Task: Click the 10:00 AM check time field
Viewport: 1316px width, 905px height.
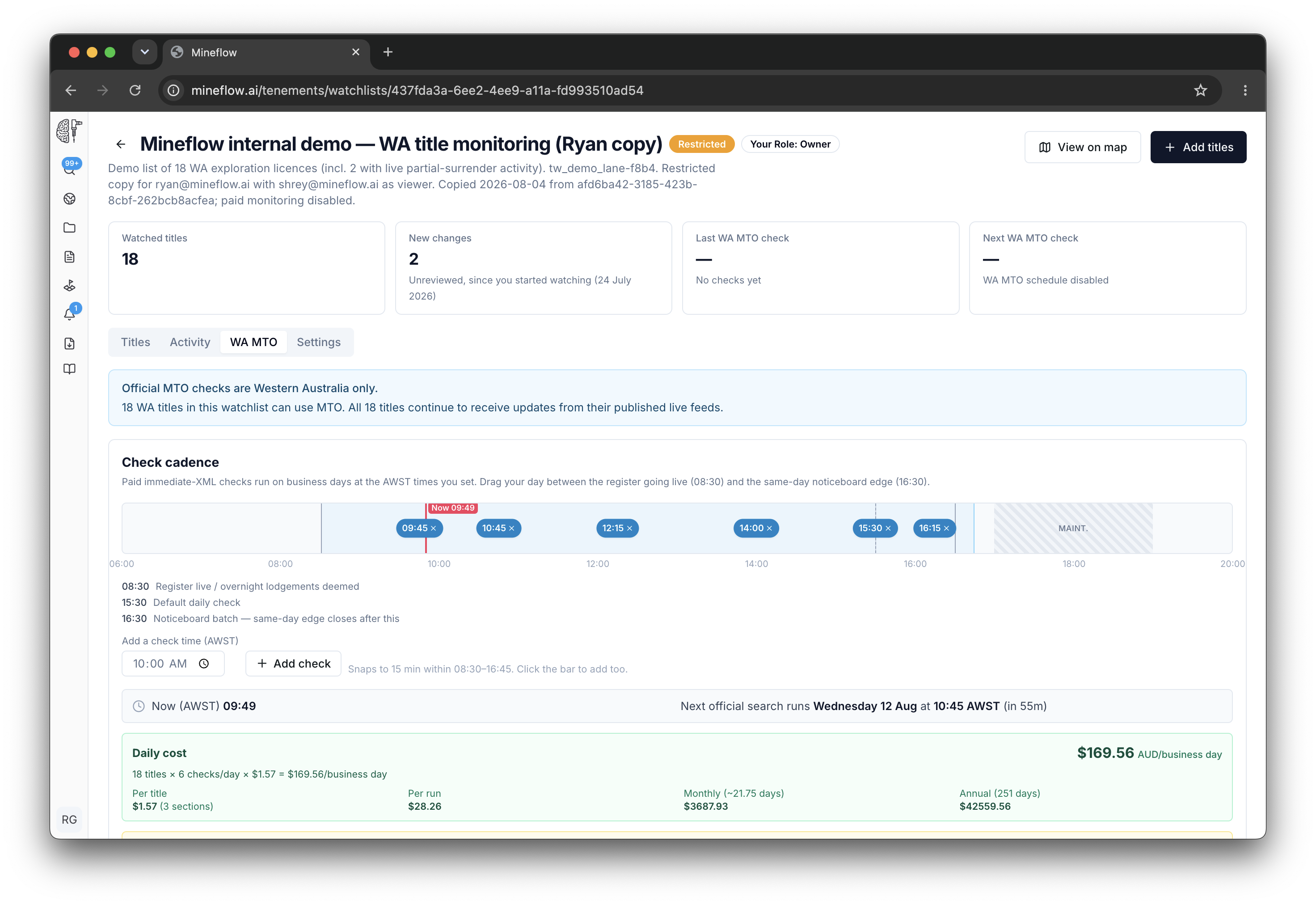Action: click(x=173, y=664)
